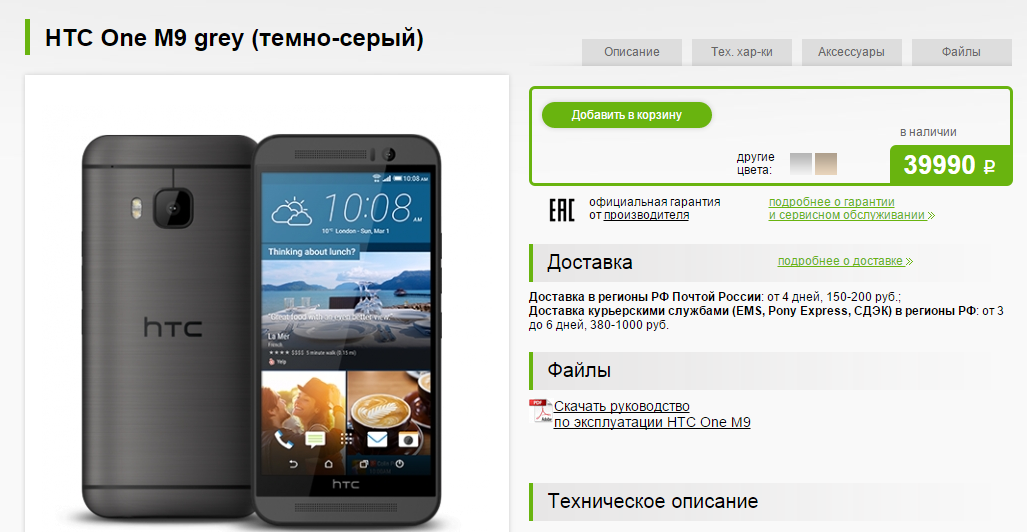Click the PDF file icon

click(x=540, y=411)
